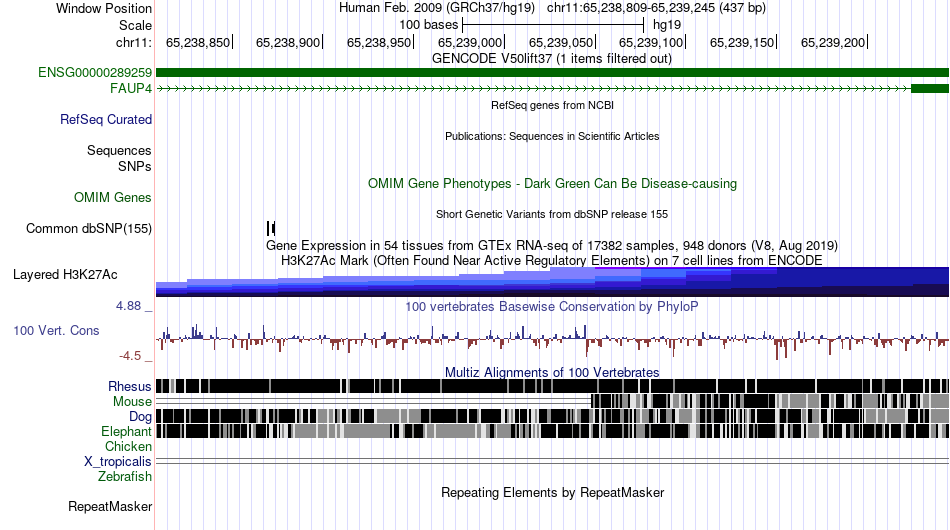Open the Layered H3K27Ac track label
The image size is (950, 530).
[65, 274]
